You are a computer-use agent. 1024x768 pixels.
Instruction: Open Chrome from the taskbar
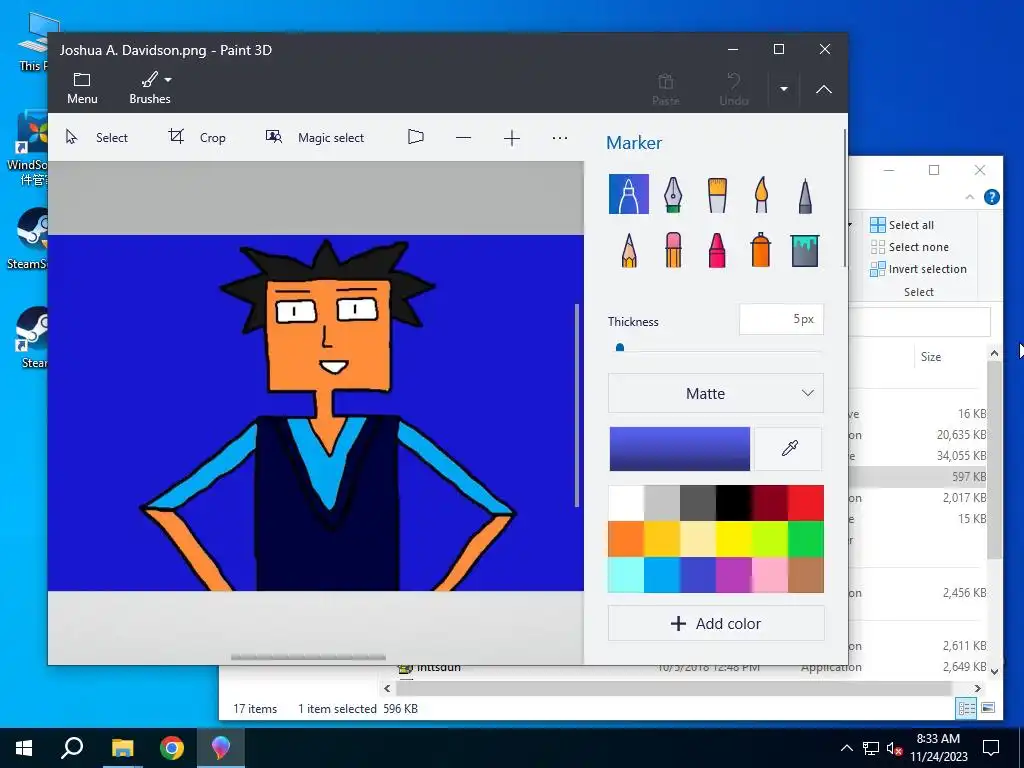pos(172,748)
